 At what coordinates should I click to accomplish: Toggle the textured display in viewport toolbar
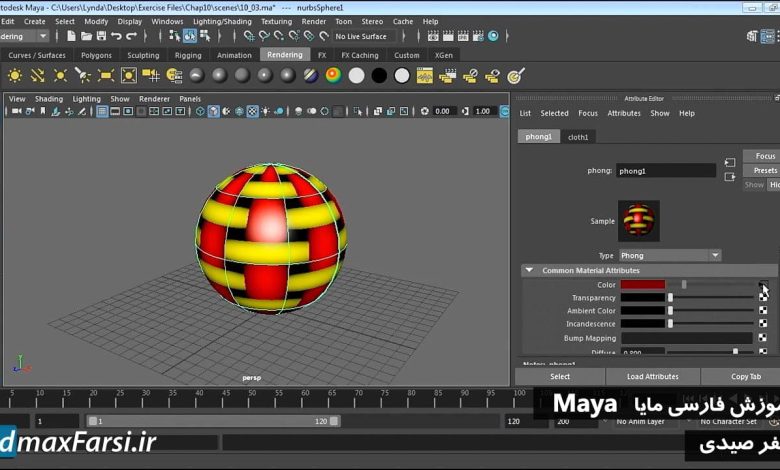tap(252, 112)
